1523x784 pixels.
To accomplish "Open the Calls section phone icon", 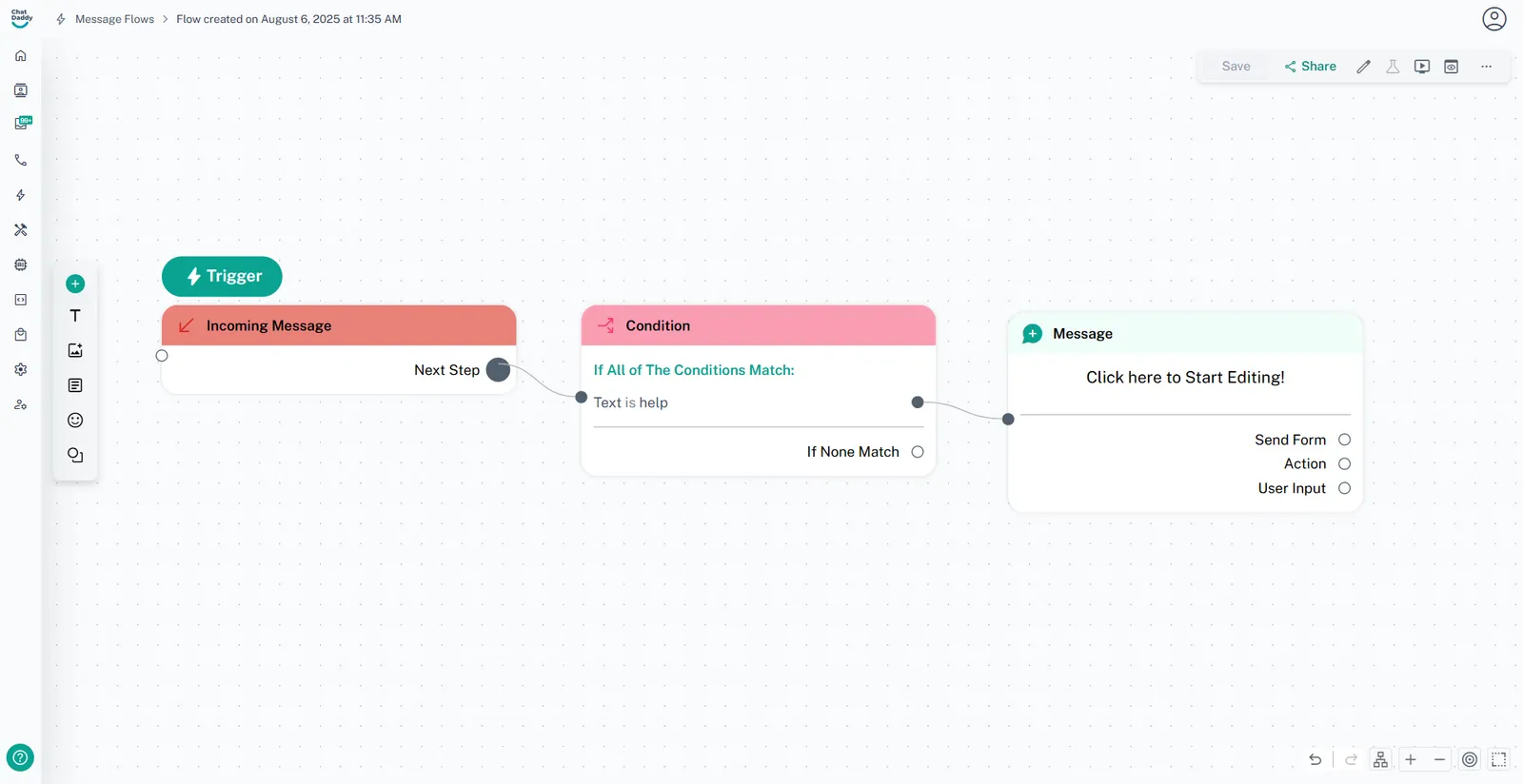I will pyautogui.click(x=21, y=160).
